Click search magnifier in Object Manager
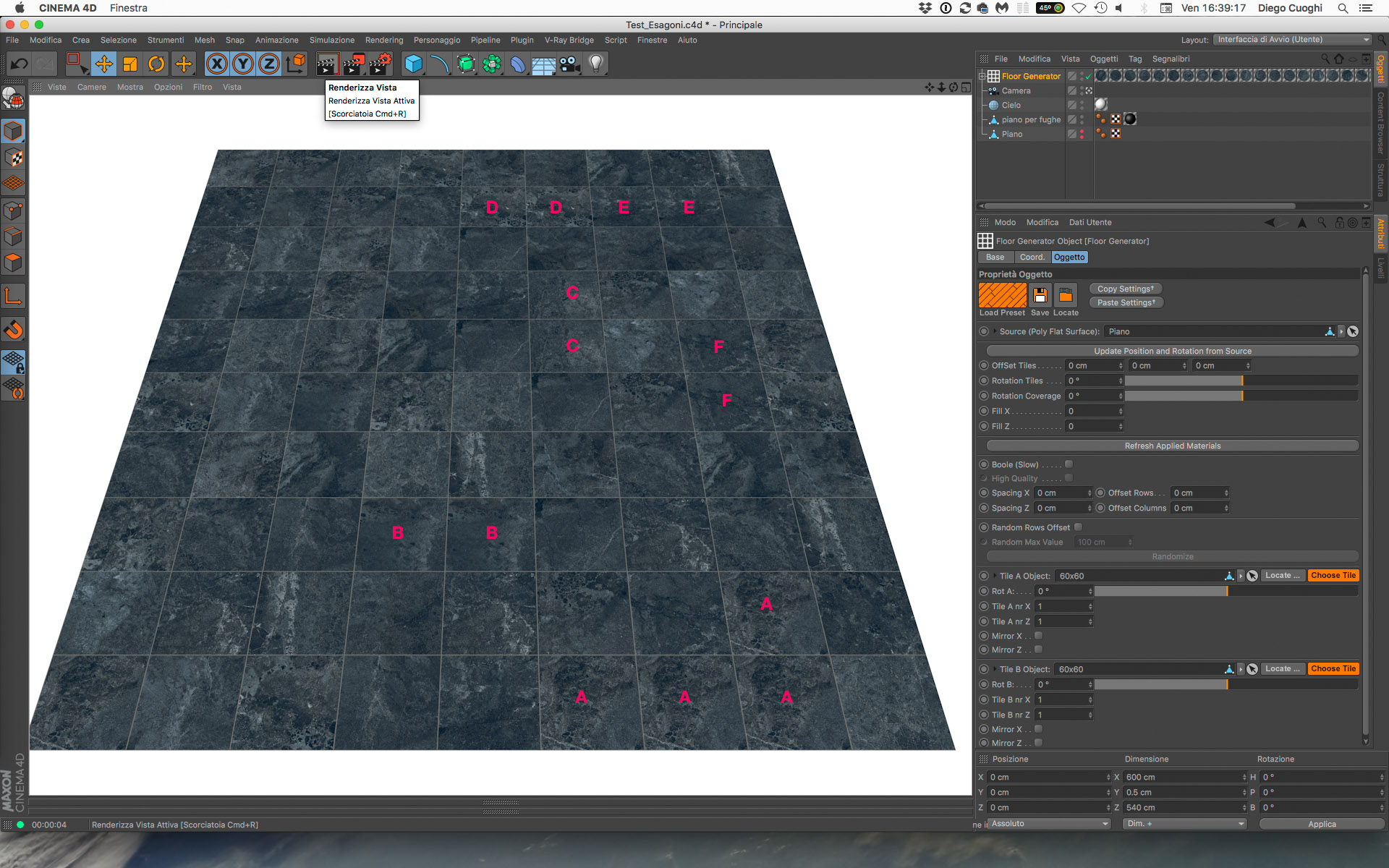1389x868 pixels. (x=1325, y=59)
